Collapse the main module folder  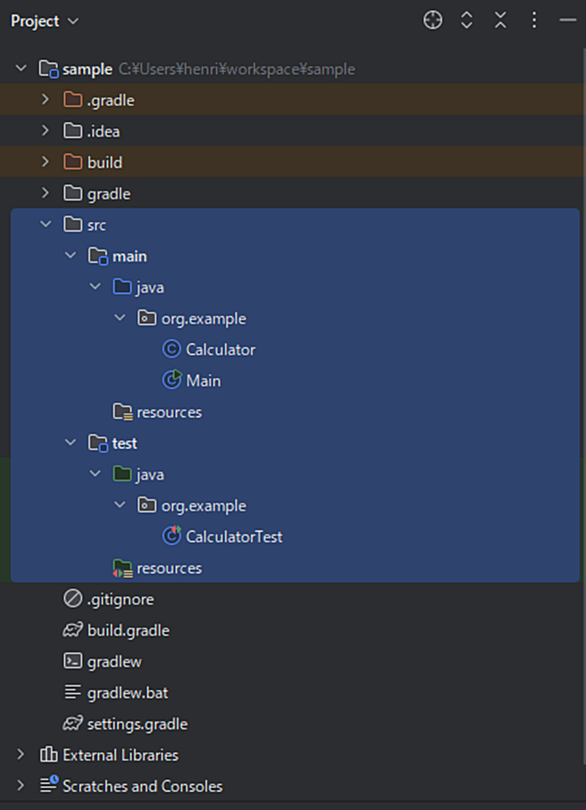tap(70, 255)
